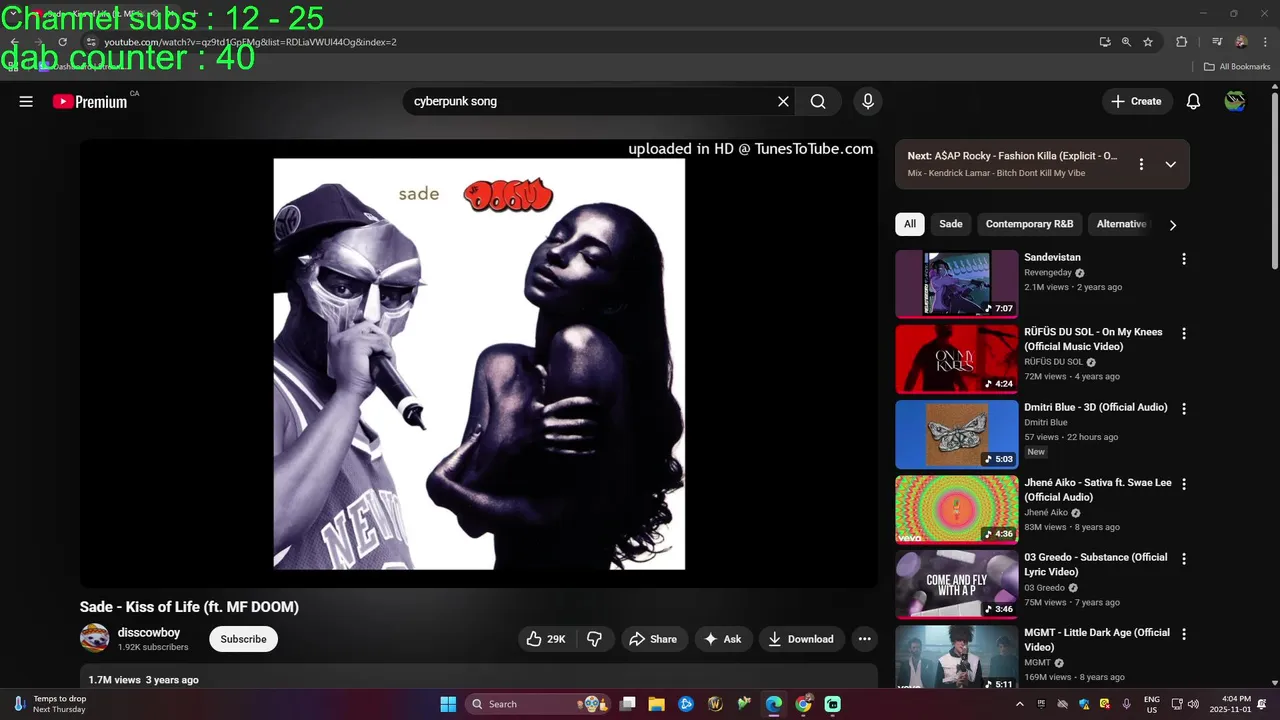This screenshot has width=1280, height=720.
Task: Click the browser address bar URL
Action: coord(251,42)
